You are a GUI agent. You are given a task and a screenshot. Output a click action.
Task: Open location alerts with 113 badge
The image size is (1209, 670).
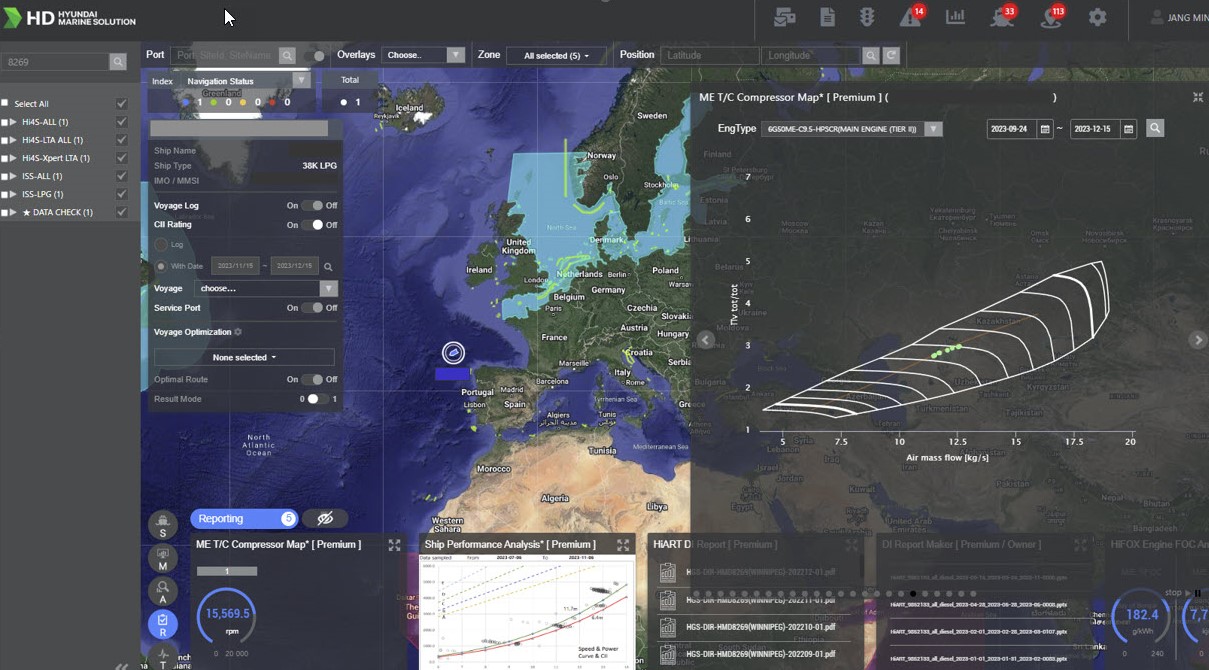[x=1051, y=17]
